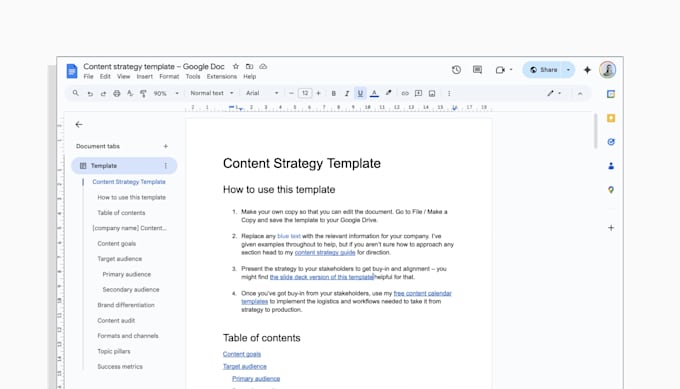Open the Normal text style dropdown
The image size is (680, 389).
pos(212,93)
